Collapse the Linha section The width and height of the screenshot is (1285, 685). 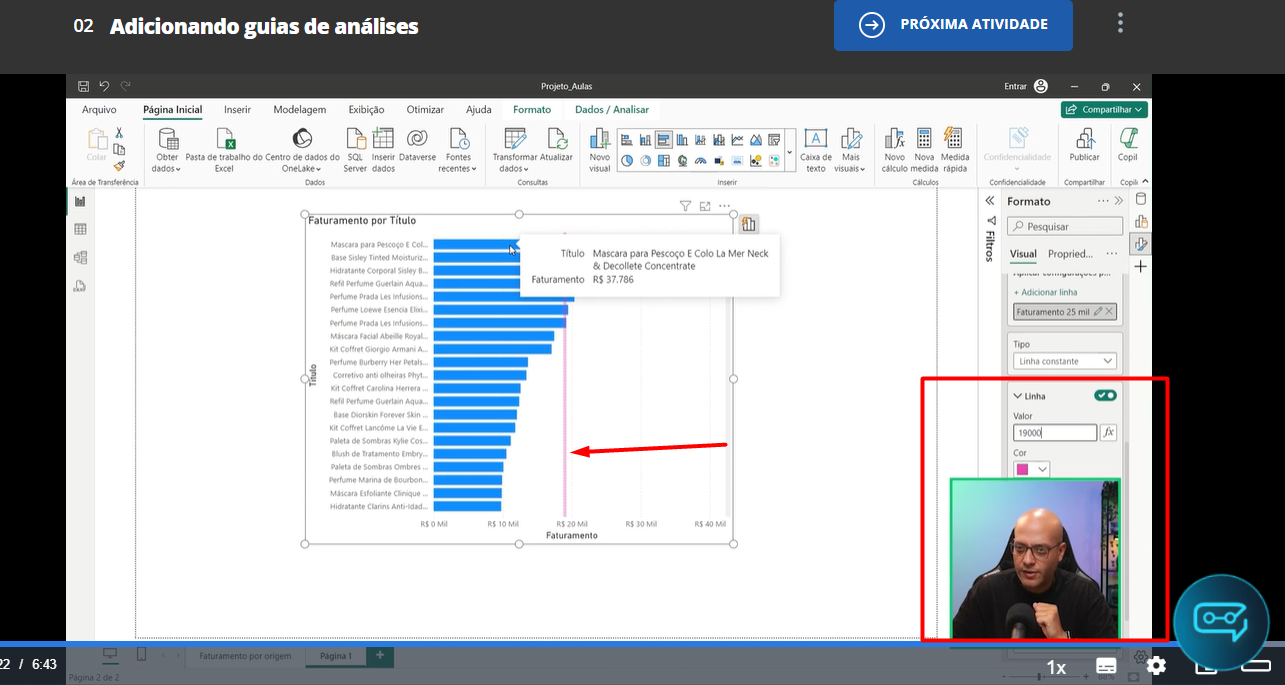pos(1018,397)
